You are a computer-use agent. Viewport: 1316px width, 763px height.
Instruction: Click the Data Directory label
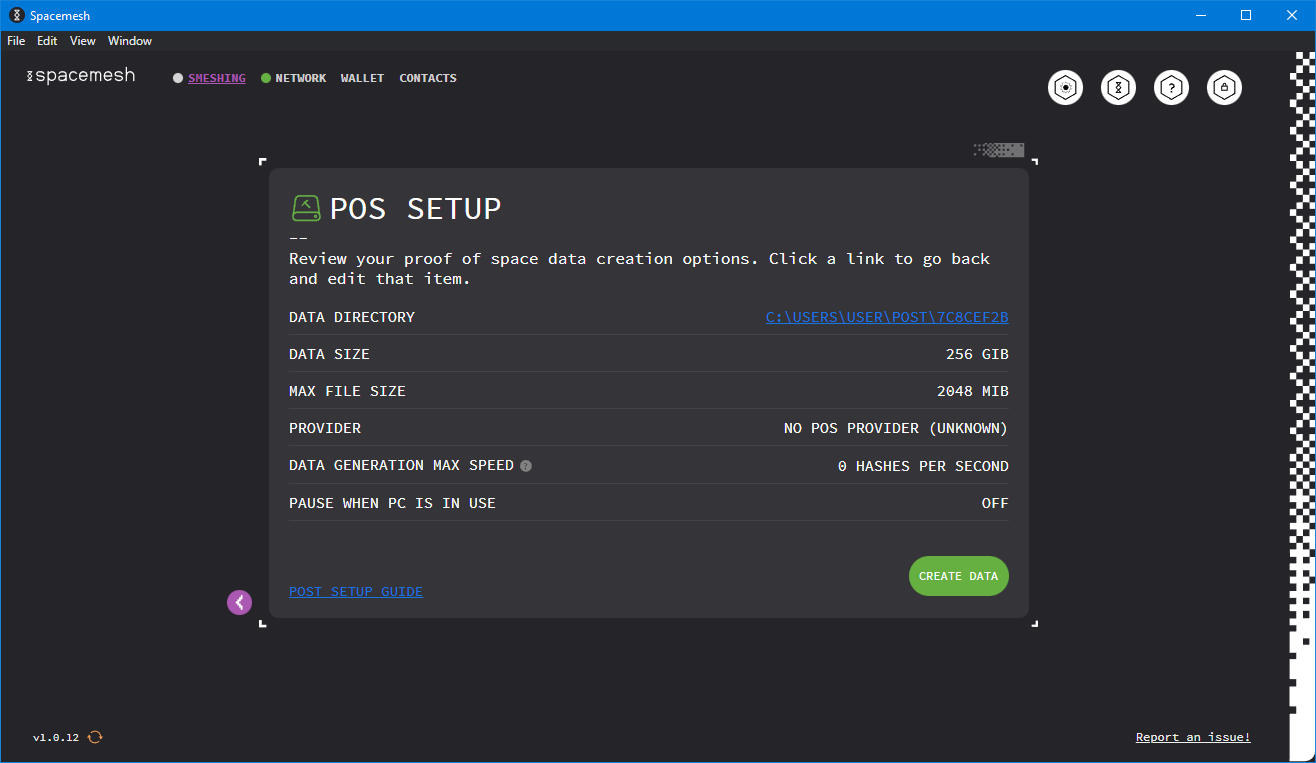click(x=352, y=317)
